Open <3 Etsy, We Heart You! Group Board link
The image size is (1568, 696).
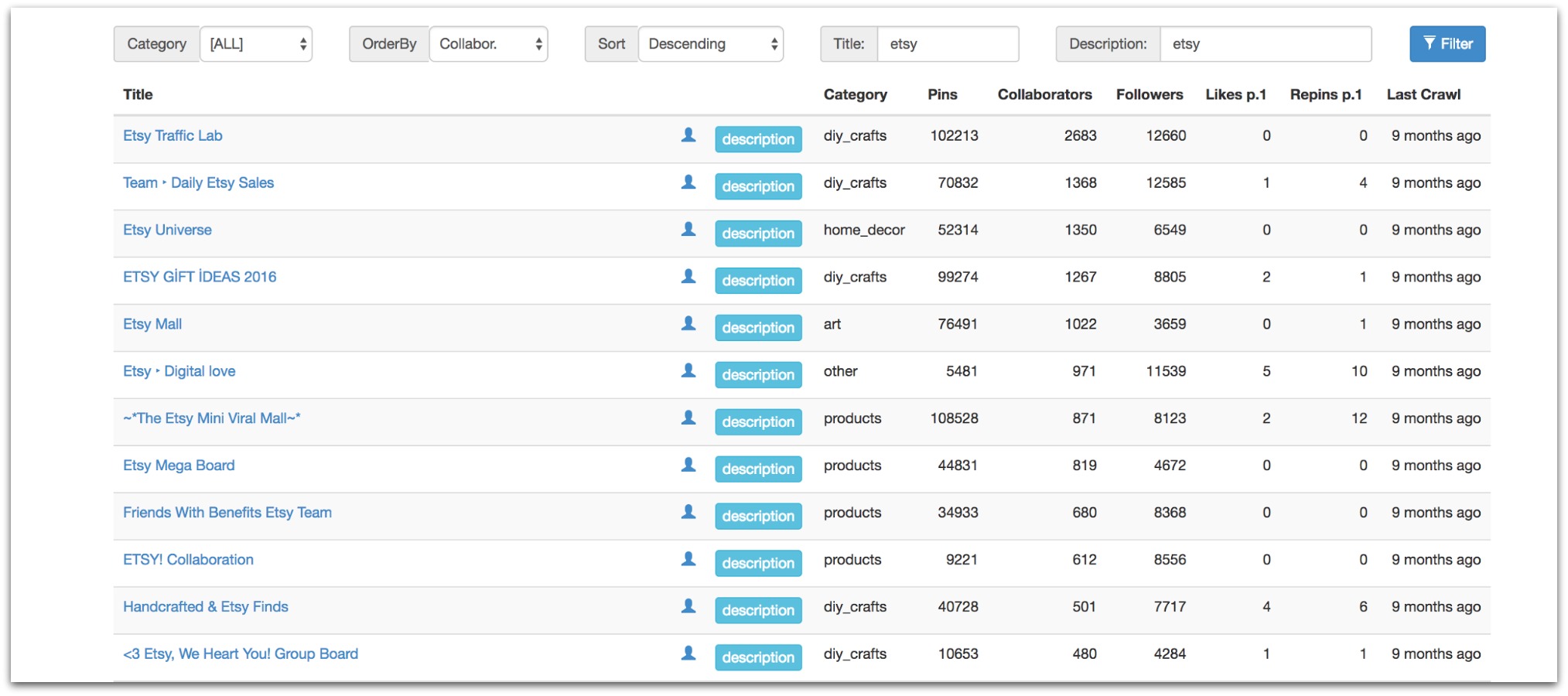[241, 654]
